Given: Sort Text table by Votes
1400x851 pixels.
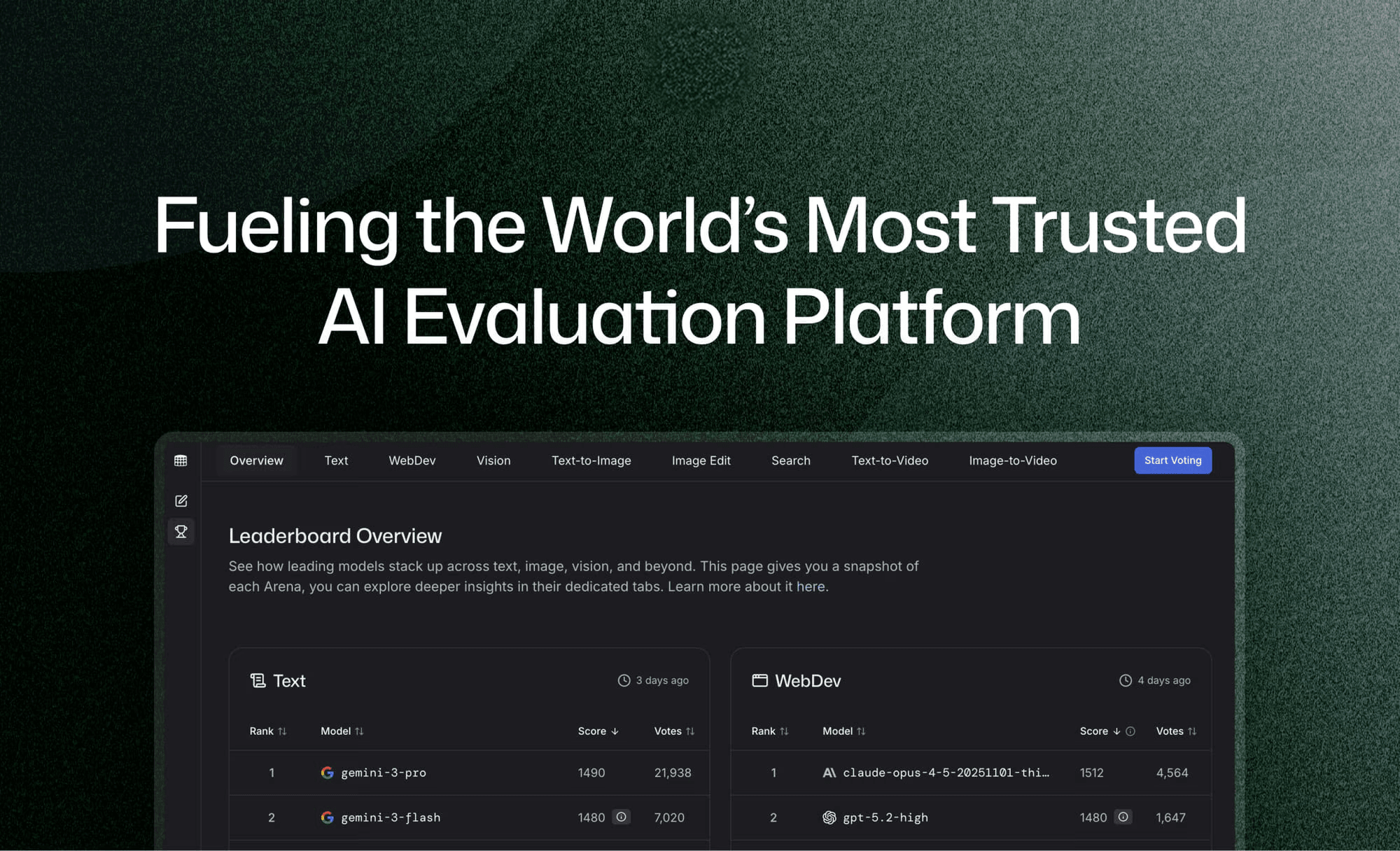Looking at the screenshot, I should (x=674, y=731).
